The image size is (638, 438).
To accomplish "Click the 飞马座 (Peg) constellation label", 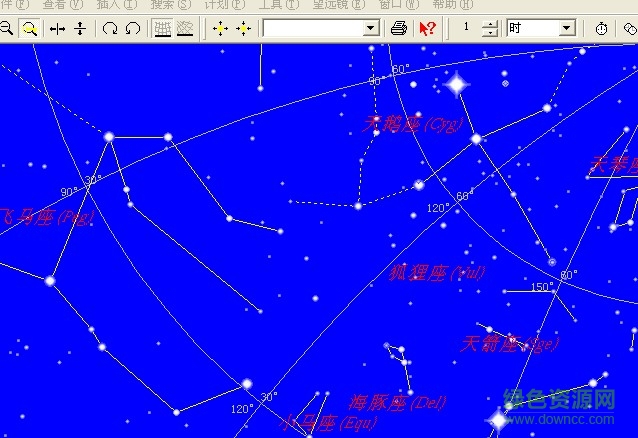I will [x=47, y=217].
